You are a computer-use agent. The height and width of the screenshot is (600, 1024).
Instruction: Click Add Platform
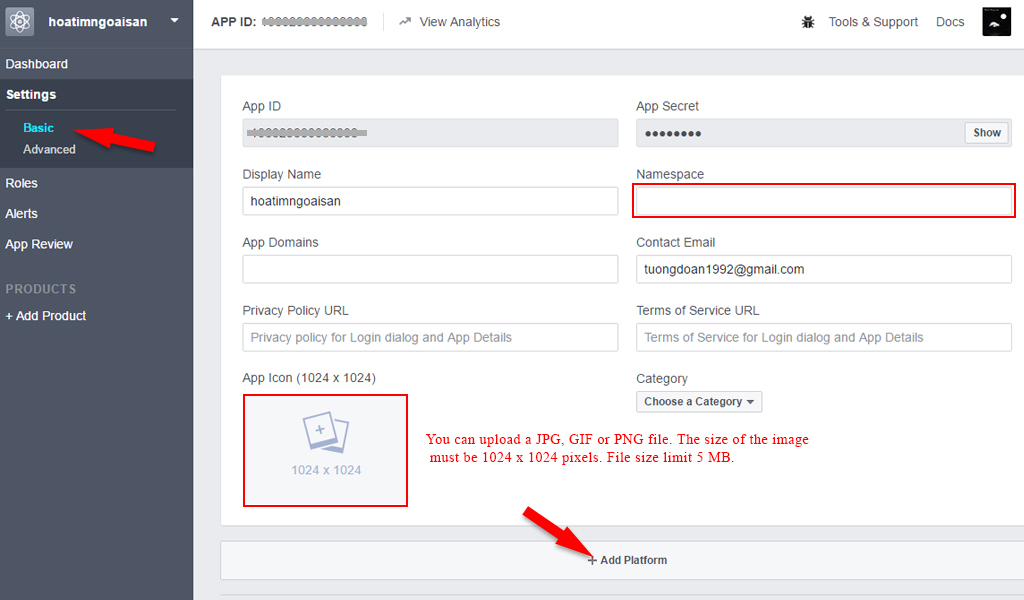click(627, 560)
